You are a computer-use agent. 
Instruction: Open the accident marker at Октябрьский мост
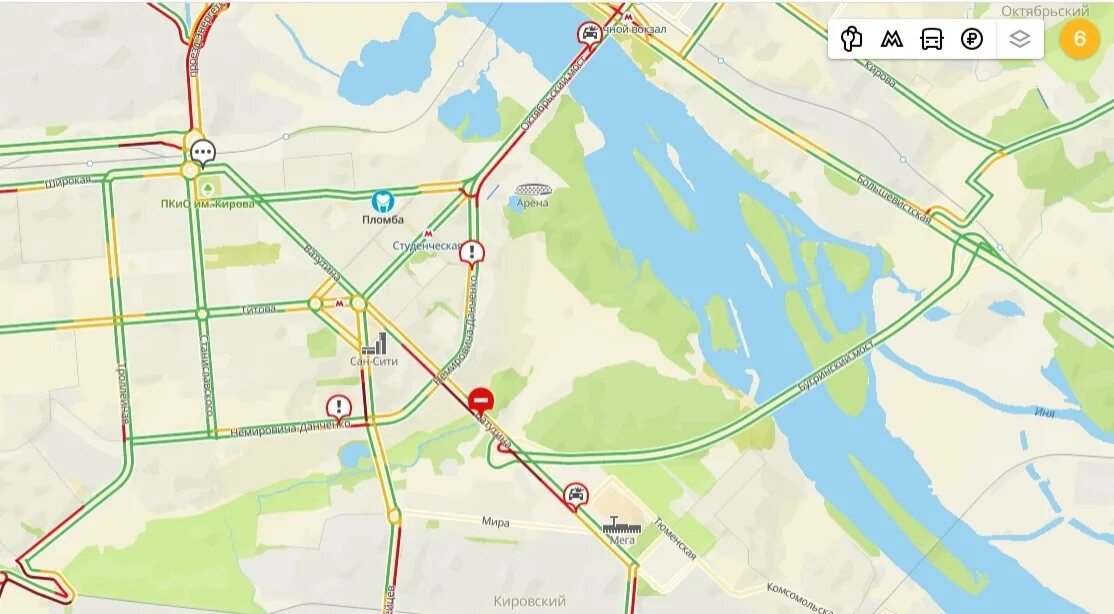pyautogui.click(x=588, y=33)
